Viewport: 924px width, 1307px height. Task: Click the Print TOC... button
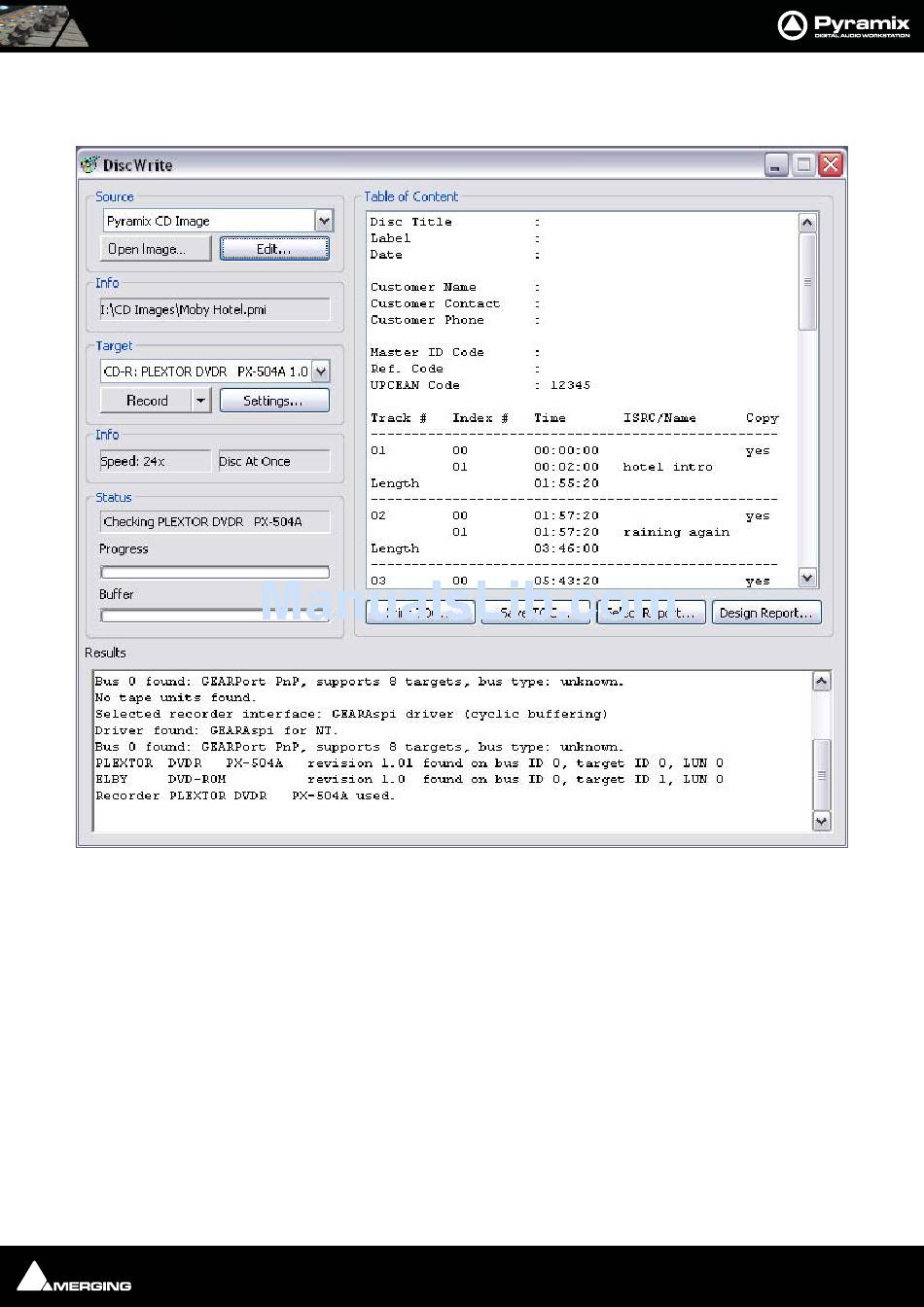point(420,613)
